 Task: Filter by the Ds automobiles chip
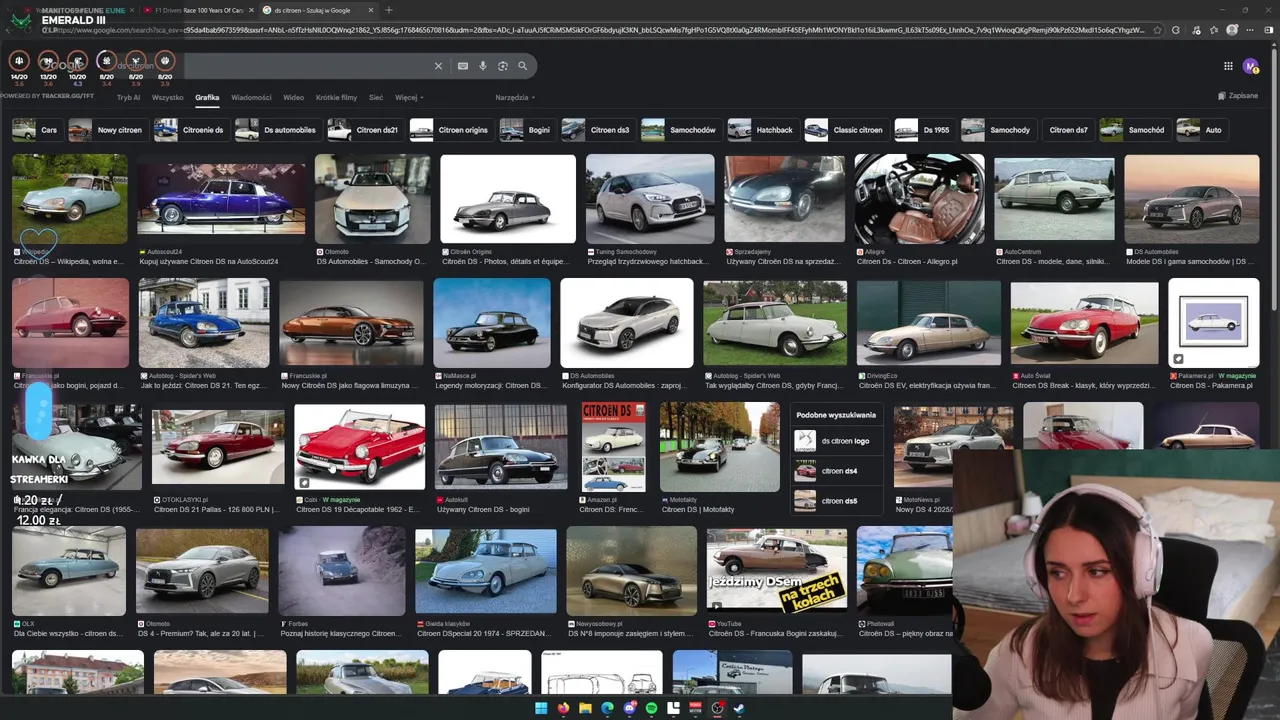[278, 130]
